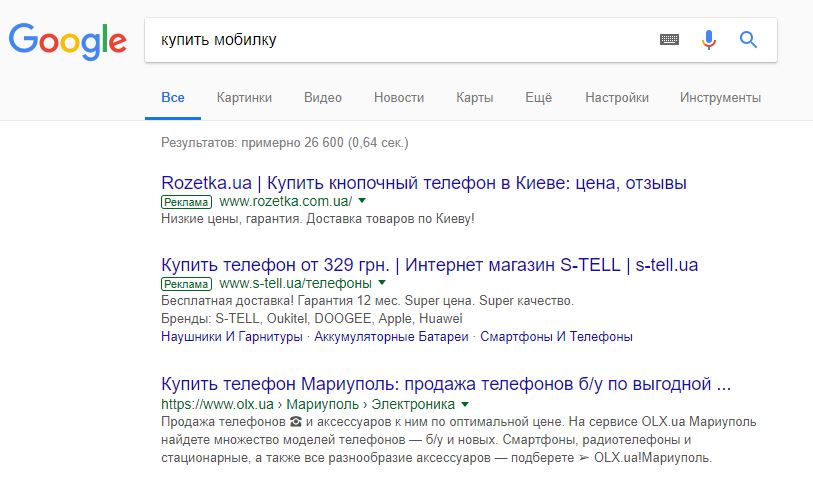This screenshot has height=489, width=813.
Task: Open the Rozetka.ua ad result title
Action: (424, 183)
